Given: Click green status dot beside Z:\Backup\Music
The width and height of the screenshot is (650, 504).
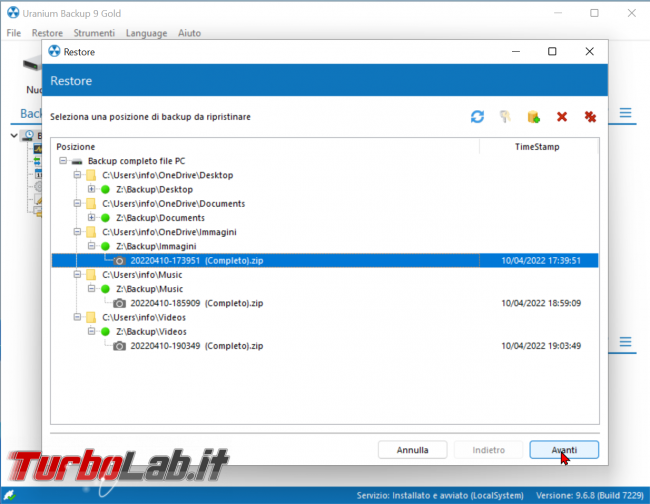Looking at the screenshot, I should pos(105,289).
